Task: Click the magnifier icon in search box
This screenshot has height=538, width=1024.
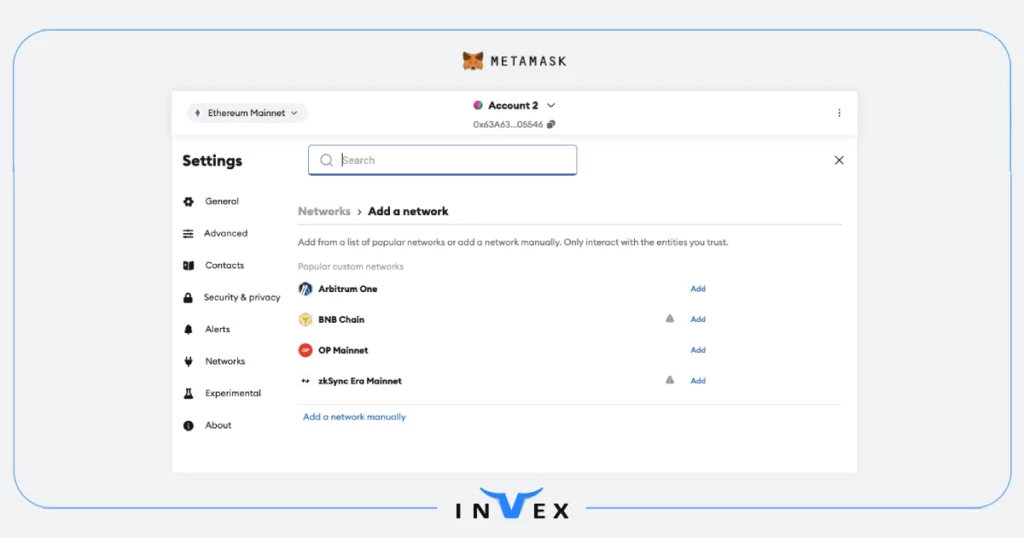Action: (x=327, y=160)
